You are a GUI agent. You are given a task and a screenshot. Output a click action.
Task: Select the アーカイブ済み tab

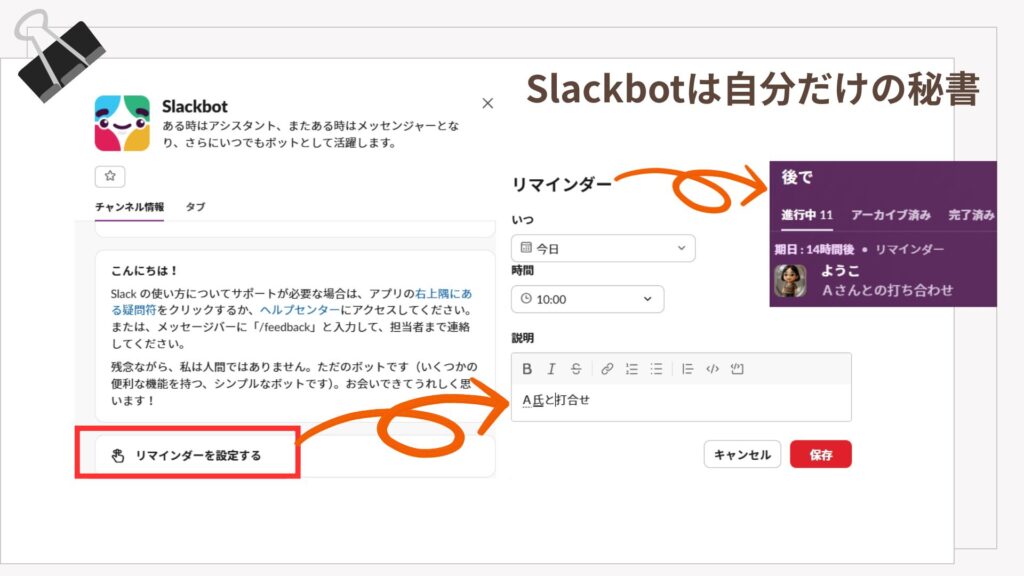pos(891,215)
